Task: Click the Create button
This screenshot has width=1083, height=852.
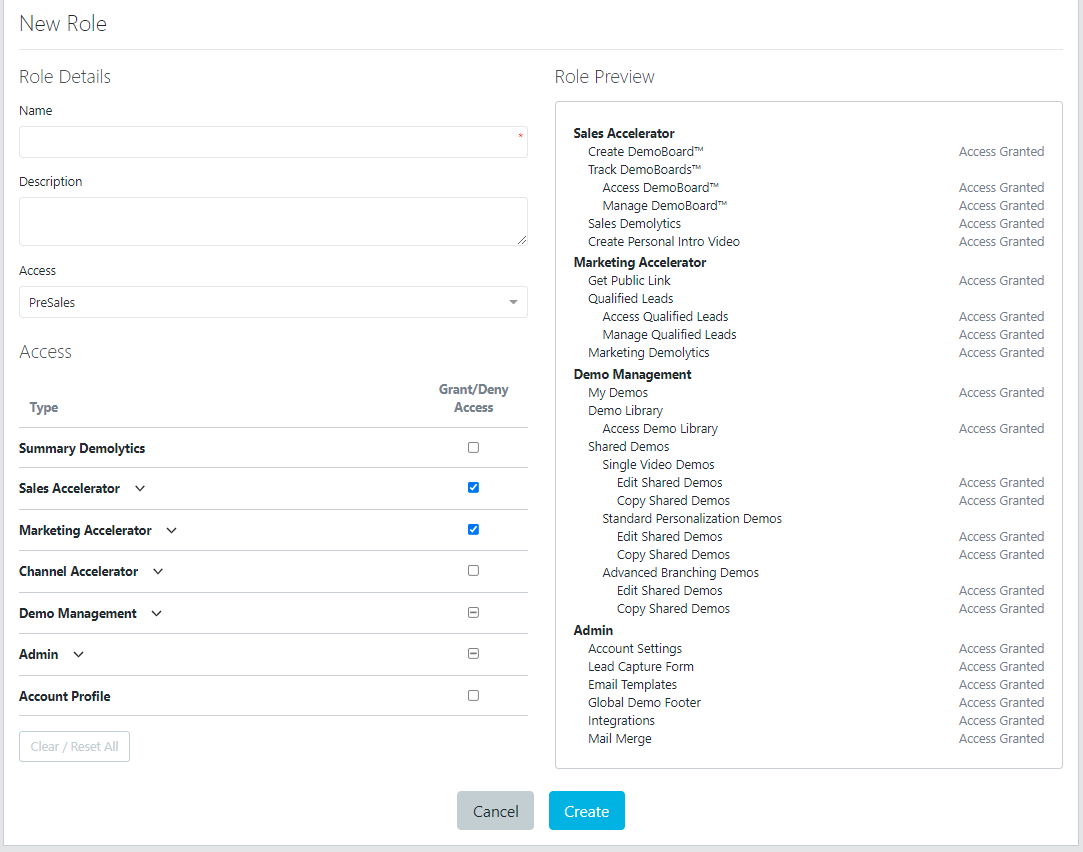Action: tap(587, 811)
